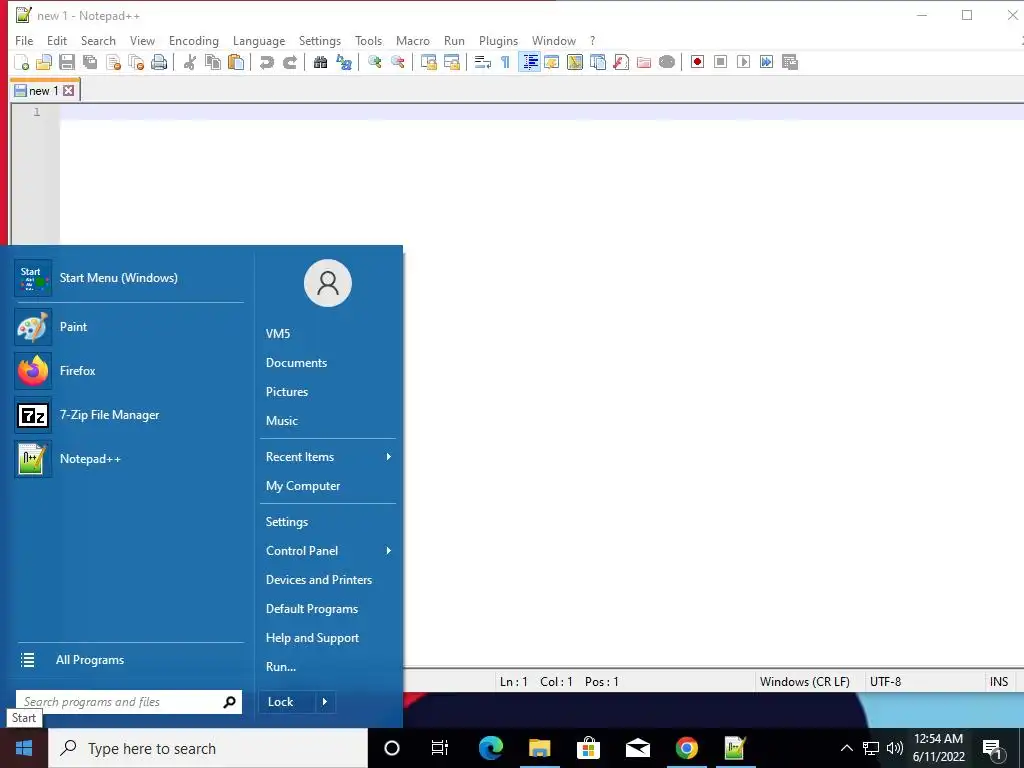Click the Save file toolbar icon
The image size is (1024, 768).
67,62
